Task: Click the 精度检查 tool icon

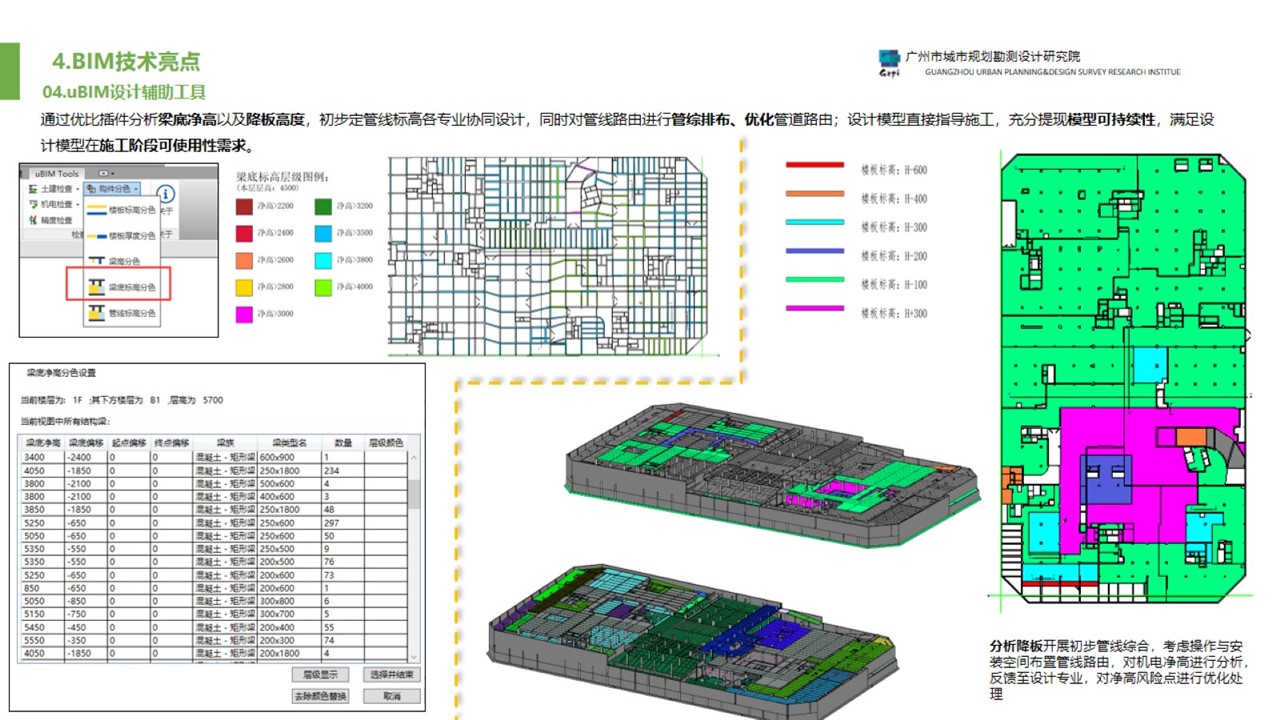Action: 32,220
